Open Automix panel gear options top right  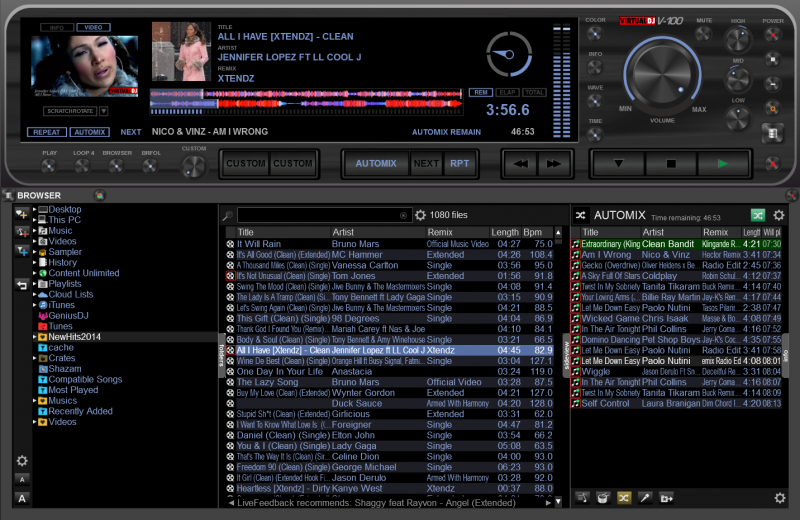[779, 215]
